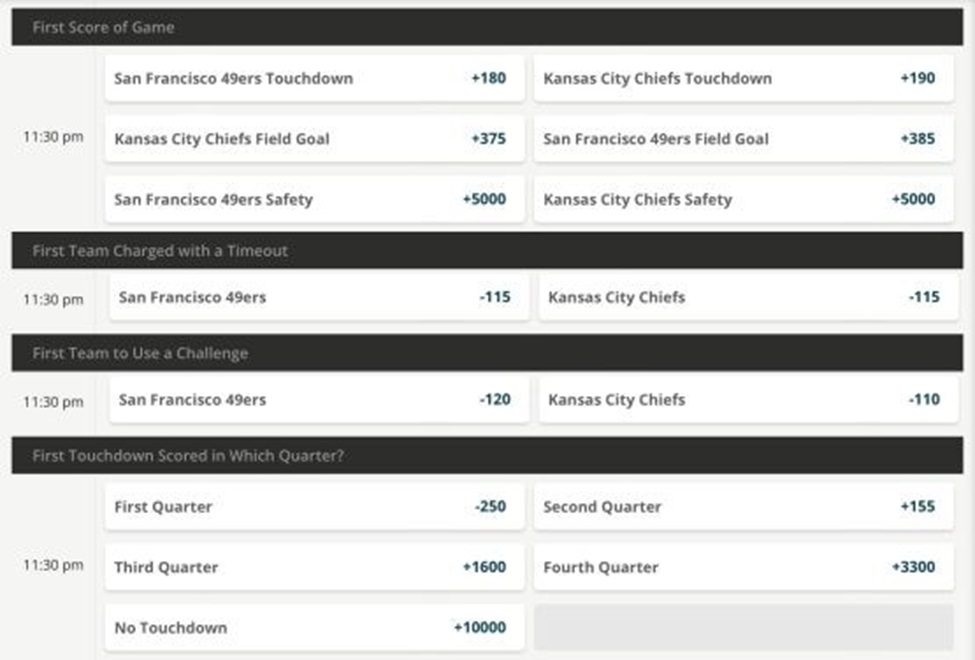
Task: Bet on San Francisco 49ers Safety
Action: coord(314,199)
